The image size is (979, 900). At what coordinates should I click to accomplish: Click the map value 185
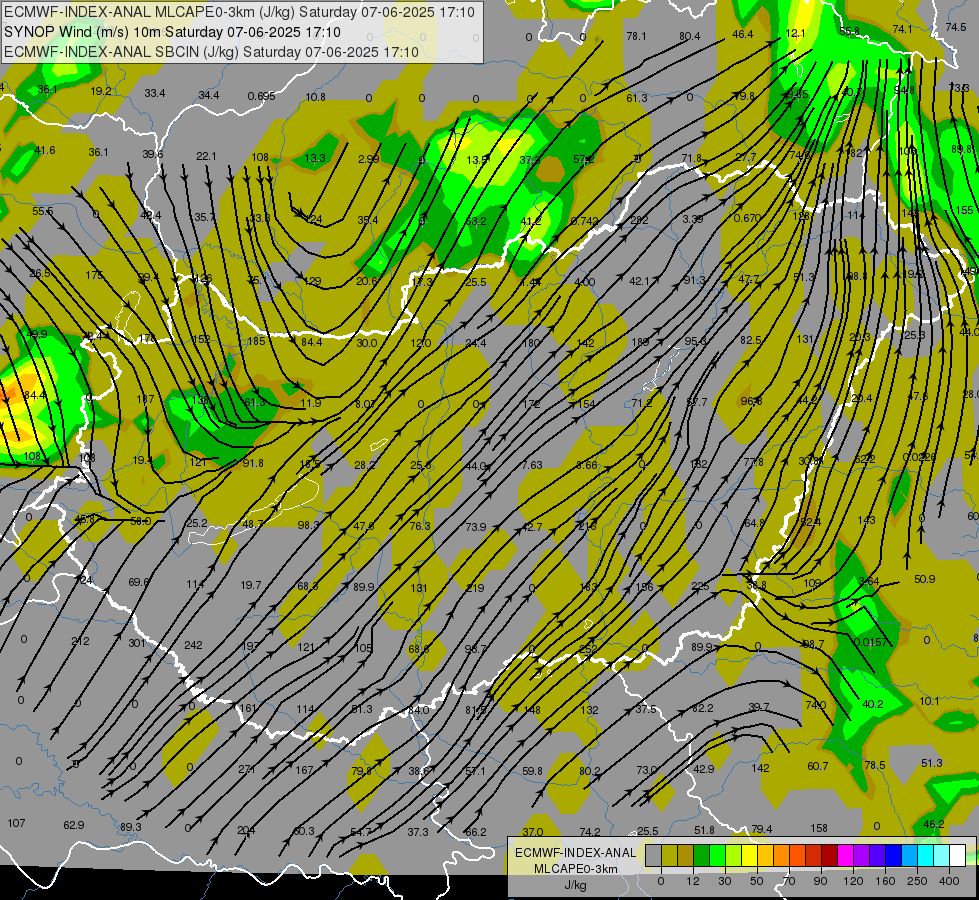click(x=257, y=341)
